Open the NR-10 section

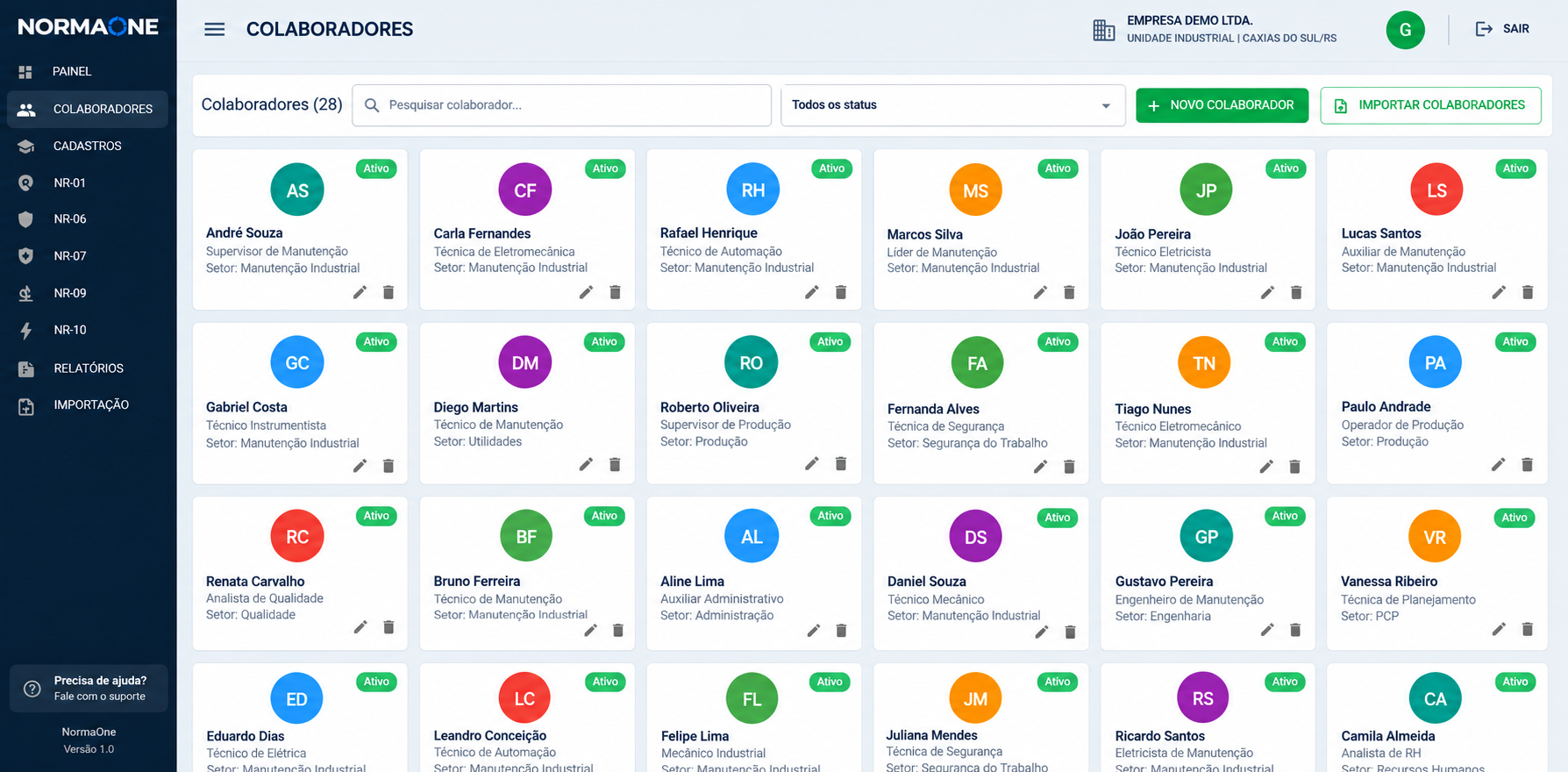[88, 330]
